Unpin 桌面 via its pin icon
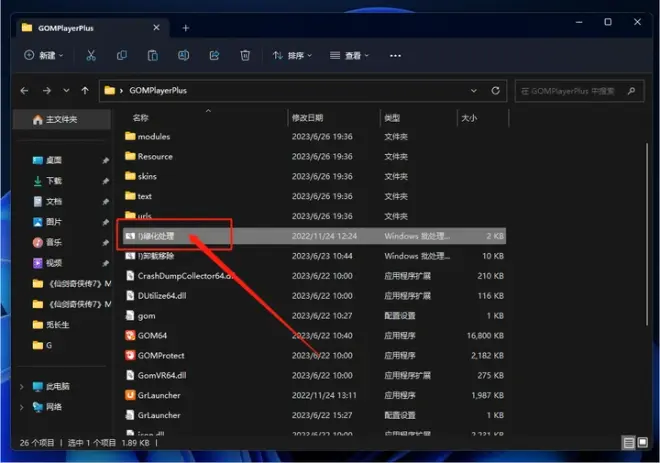The width and height of the screenshot is (660, 463). [105, 160]
